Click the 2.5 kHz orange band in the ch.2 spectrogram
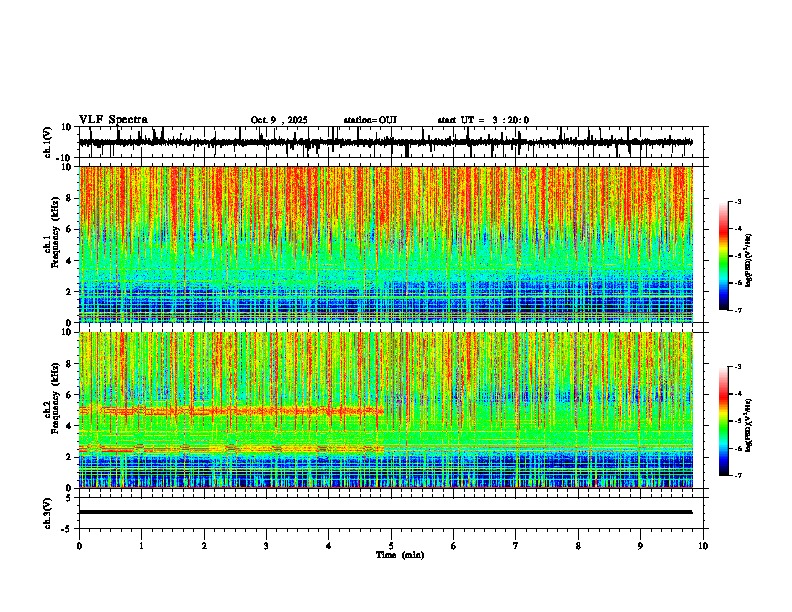This screenshot has height=612, width=792. [x=231, y=448]
